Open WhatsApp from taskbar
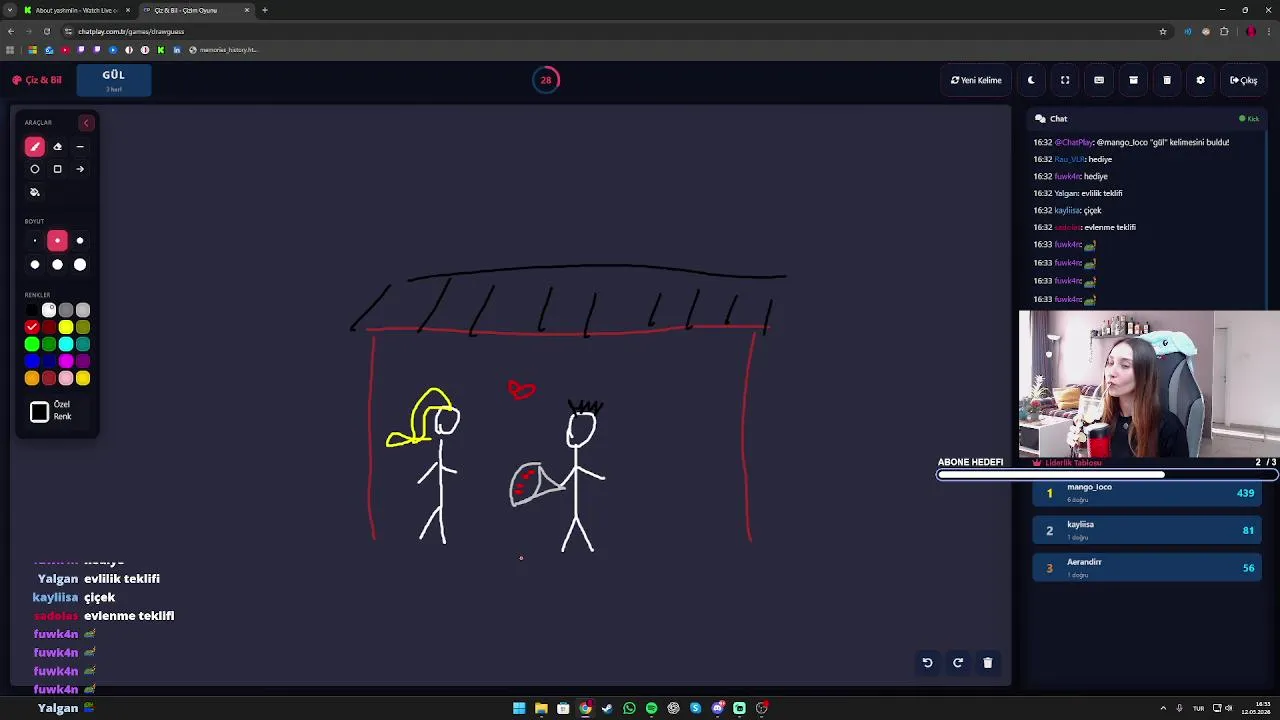Screen dimensions: 1280x720 pos(629,708)
